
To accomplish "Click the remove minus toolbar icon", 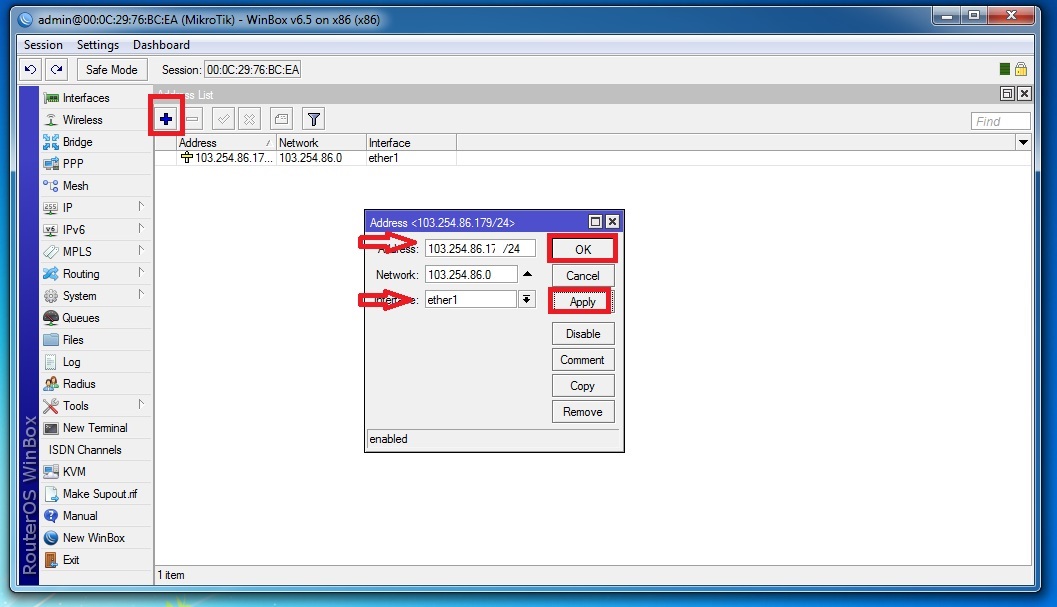I will [x=193, y=119].
